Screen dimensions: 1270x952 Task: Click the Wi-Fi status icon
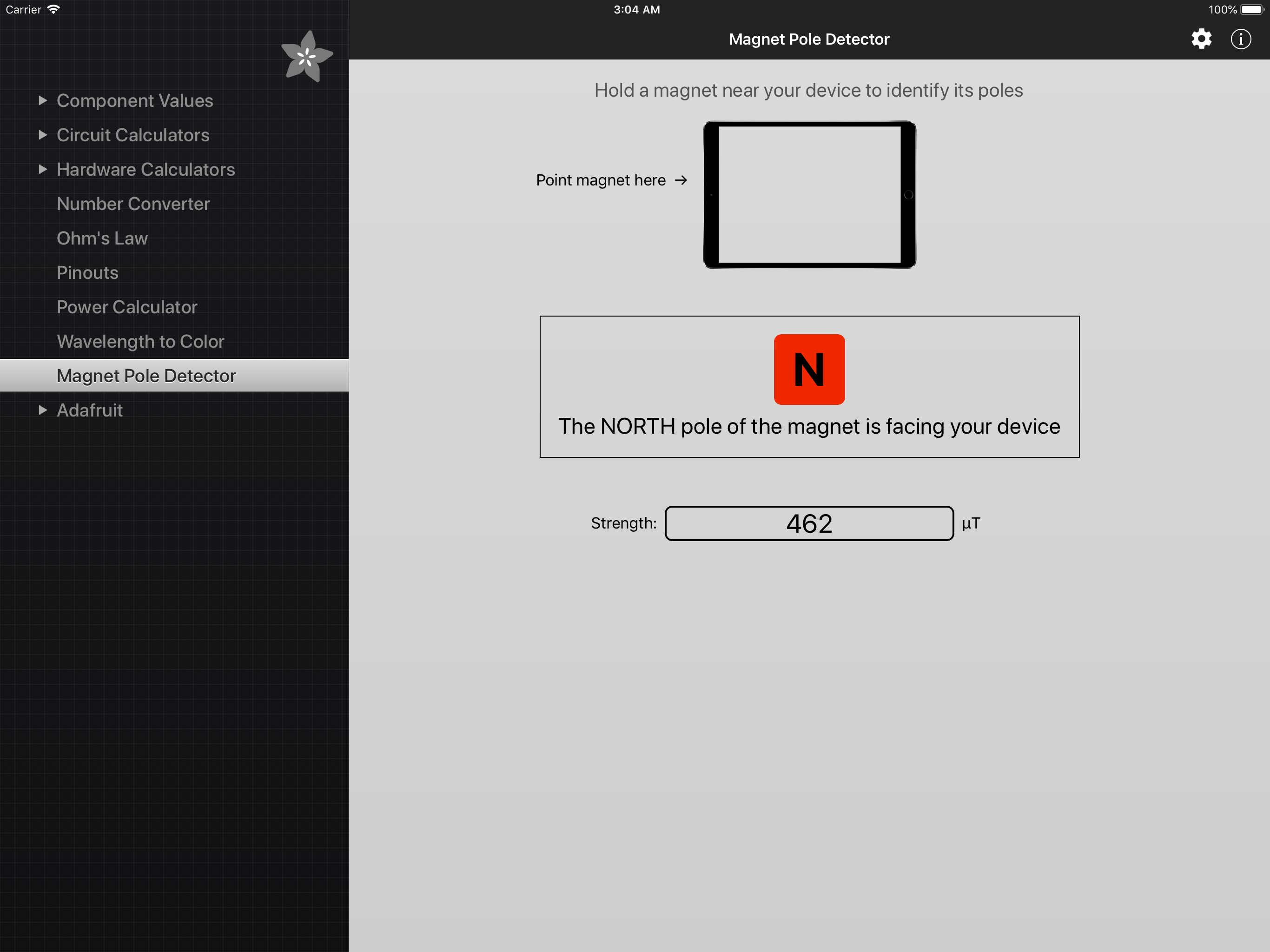(x=53, y=9)
